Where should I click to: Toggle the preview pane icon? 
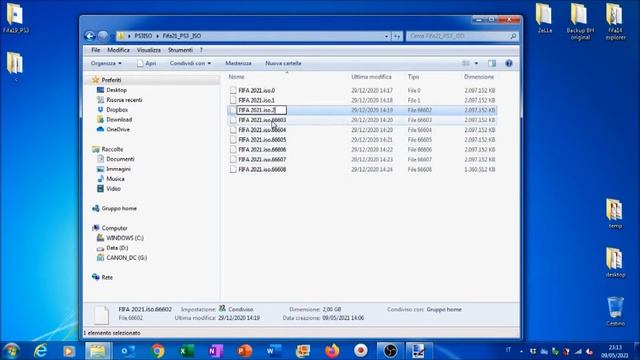pyautogui.click(x=492, y=63)
